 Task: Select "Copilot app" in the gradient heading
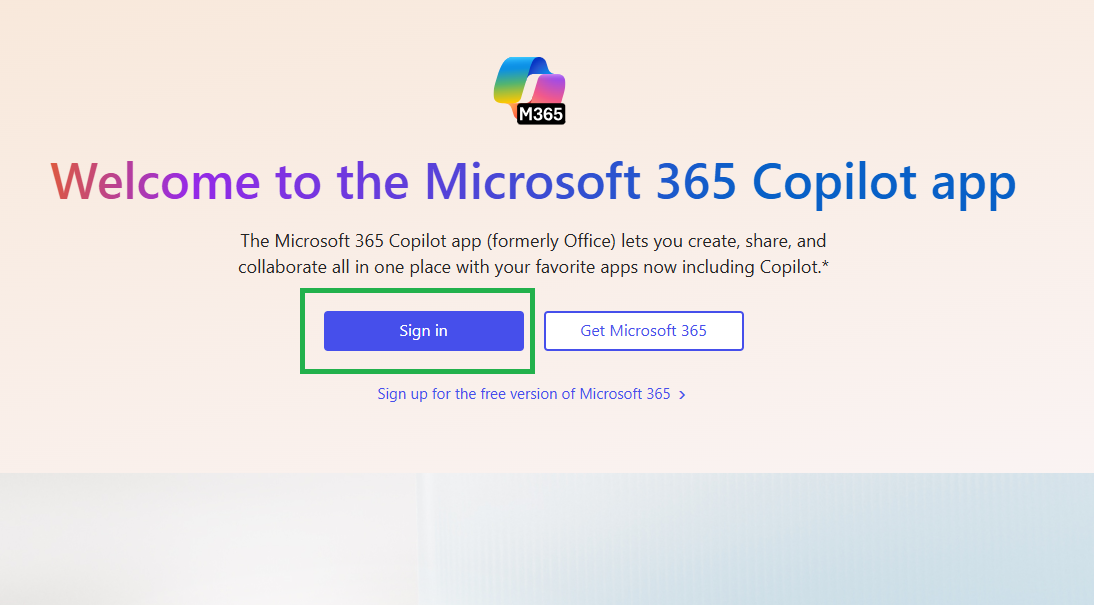884,183
